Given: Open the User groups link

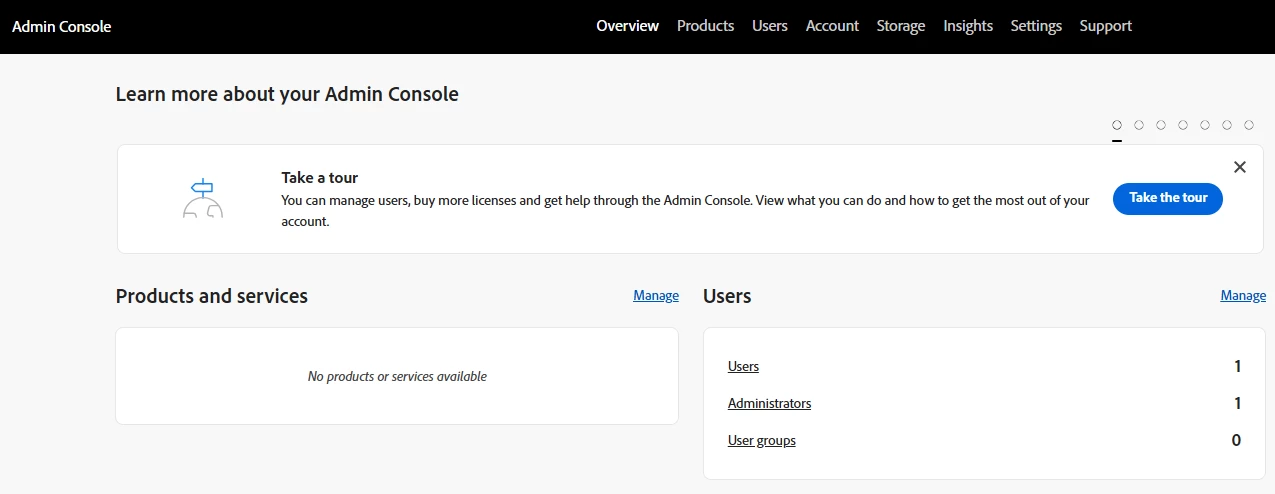Looking at the screenshot, I should (762, 441).
